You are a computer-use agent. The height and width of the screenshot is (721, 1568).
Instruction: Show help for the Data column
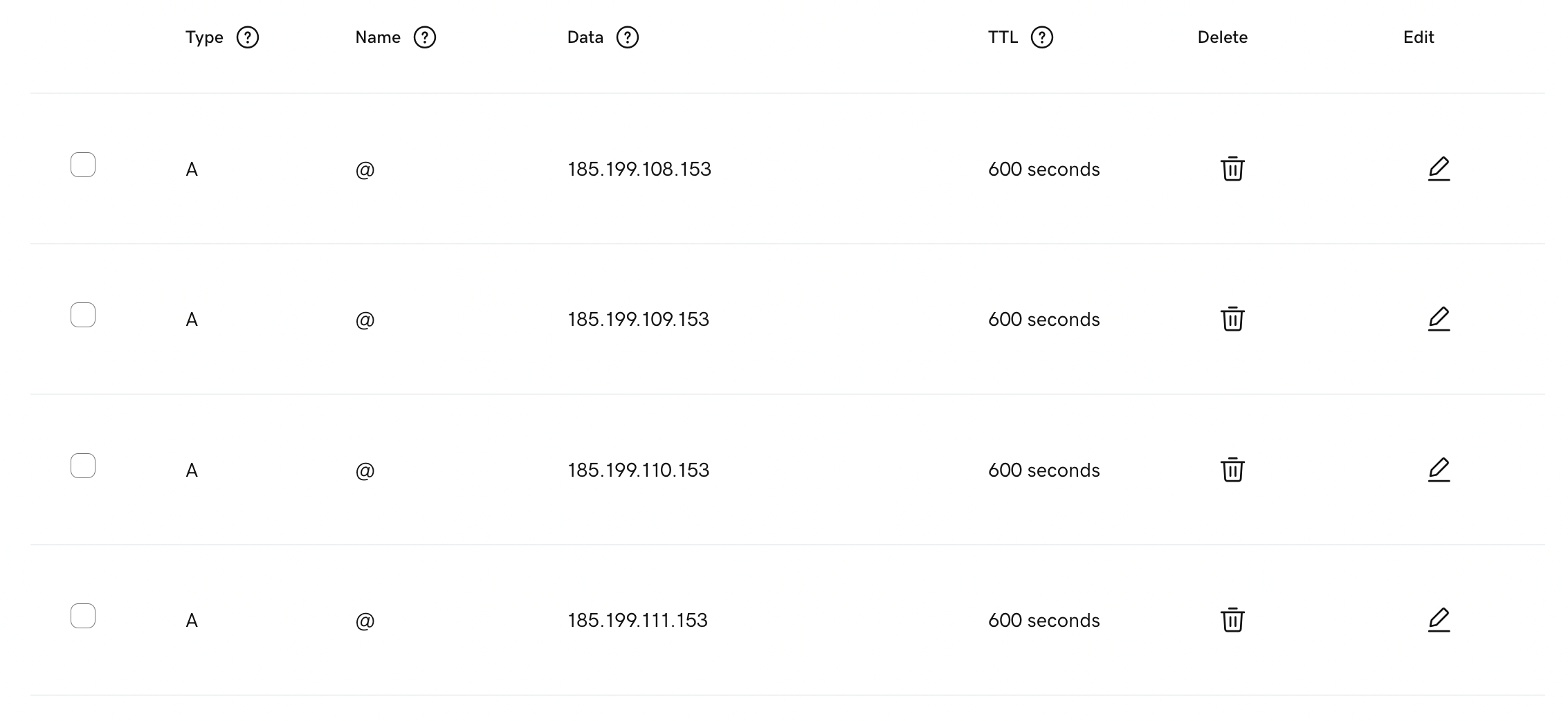pyautogui.click(x=627, y=37)
